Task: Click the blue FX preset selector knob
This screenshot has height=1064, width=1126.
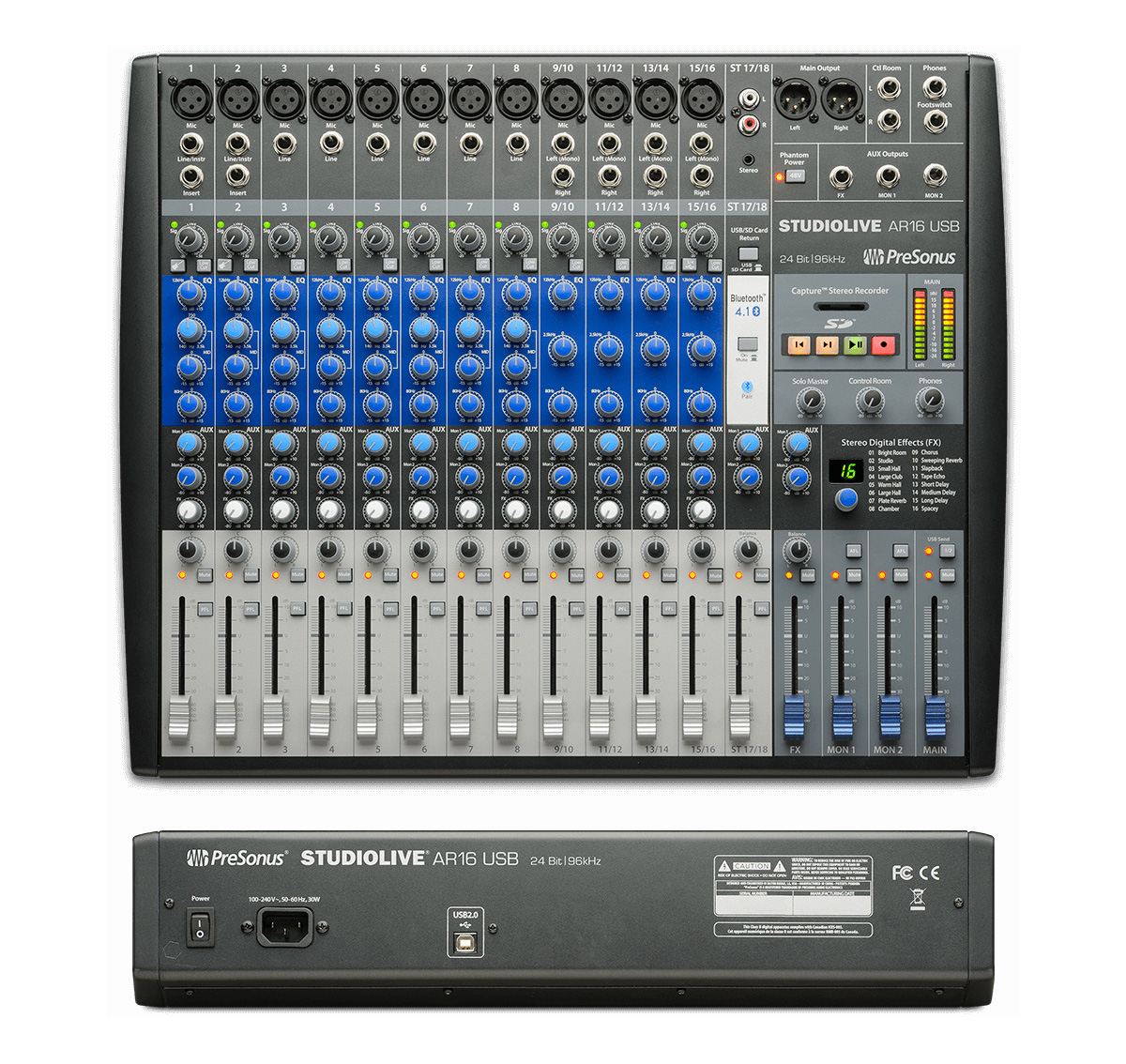Action: pyautogui.click(x=846, y=498)
